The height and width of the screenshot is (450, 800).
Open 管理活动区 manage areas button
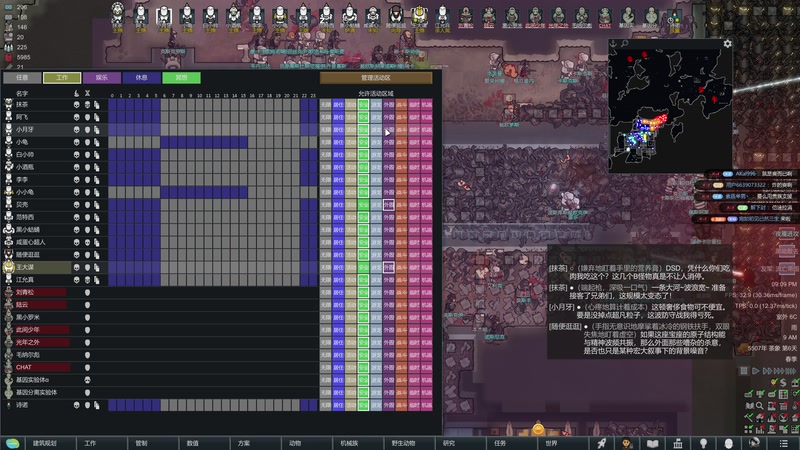(x=376, y=78)
